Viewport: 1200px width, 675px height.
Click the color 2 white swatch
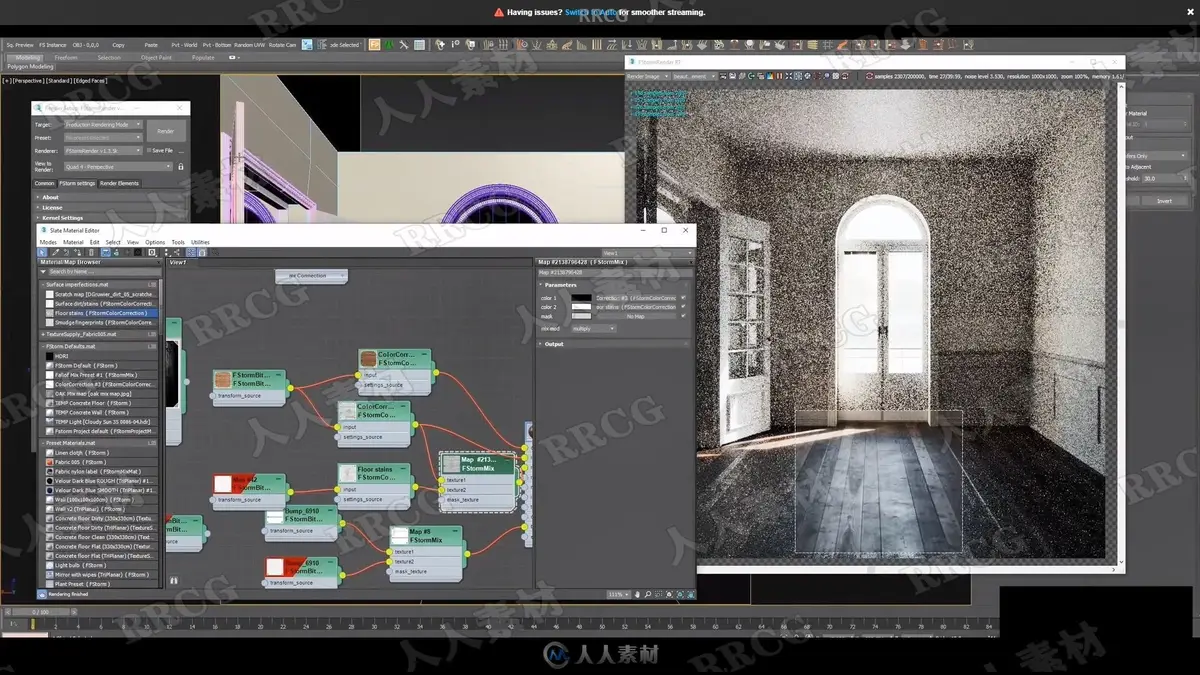(x=581, y=307)
